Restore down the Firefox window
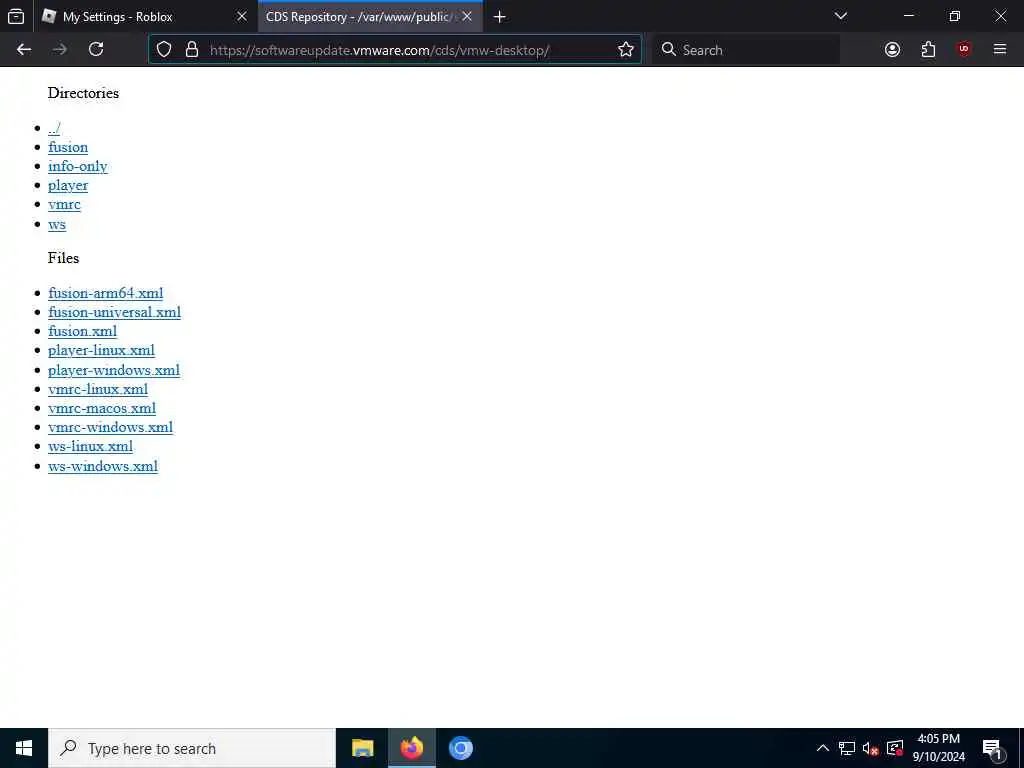This screenshot has height=768, width=1024. pos(955,16)
